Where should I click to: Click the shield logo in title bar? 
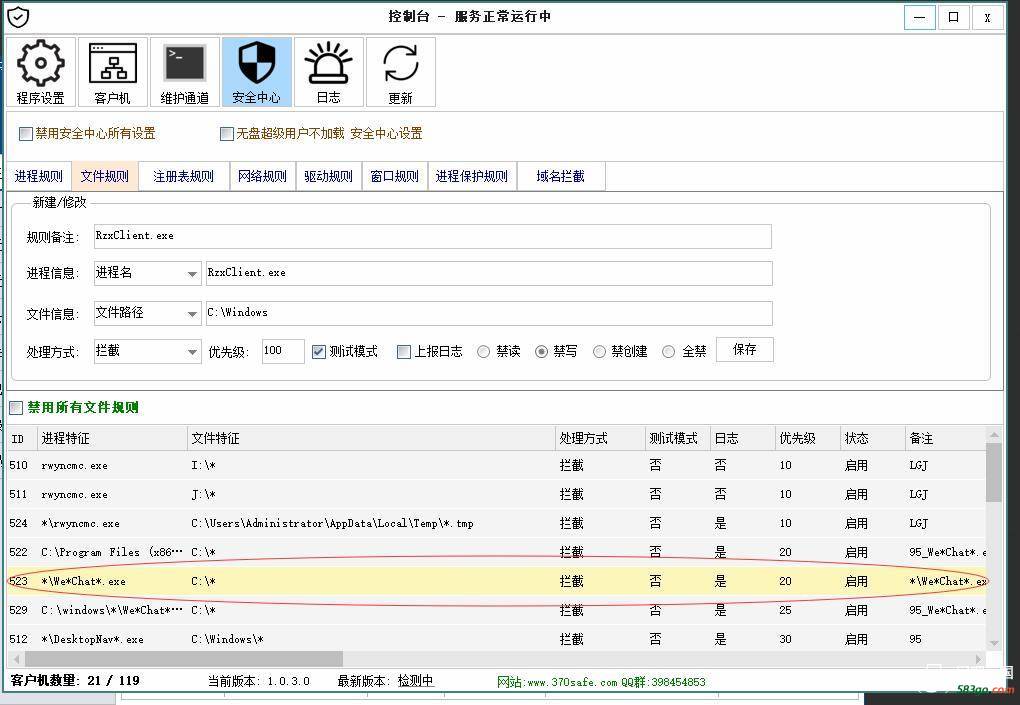(x=18, y=17)
